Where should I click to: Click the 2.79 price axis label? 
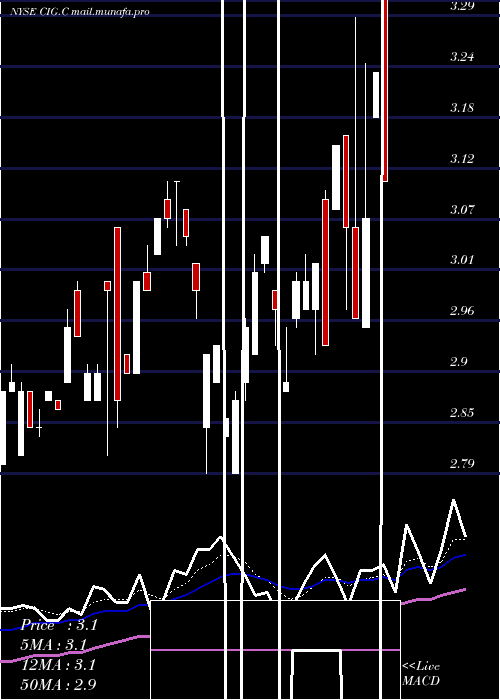pos(462,463)
